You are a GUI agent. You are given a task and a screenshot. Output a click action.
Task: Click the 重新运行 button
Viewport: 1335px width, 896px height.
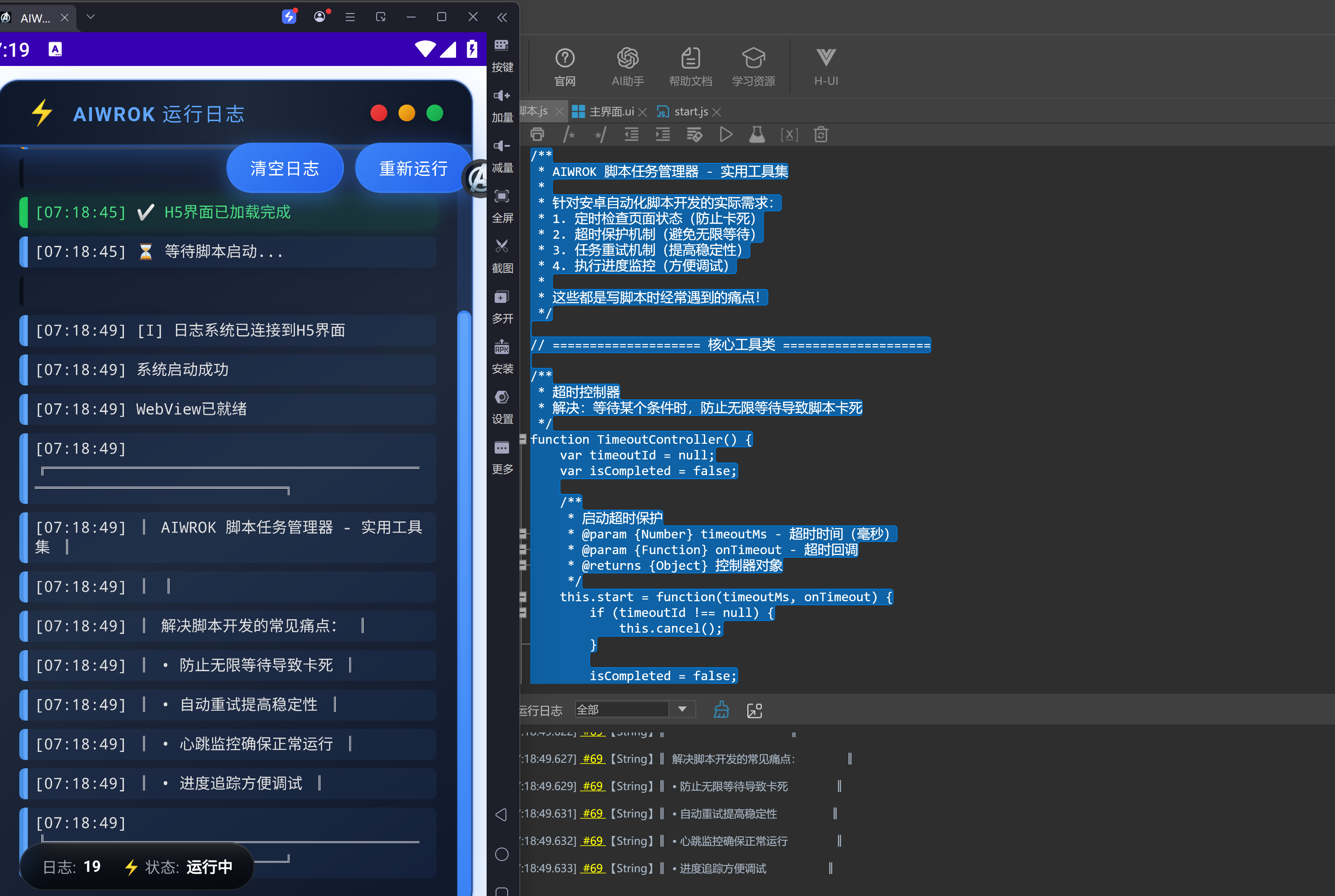click(x=413, y=168)
